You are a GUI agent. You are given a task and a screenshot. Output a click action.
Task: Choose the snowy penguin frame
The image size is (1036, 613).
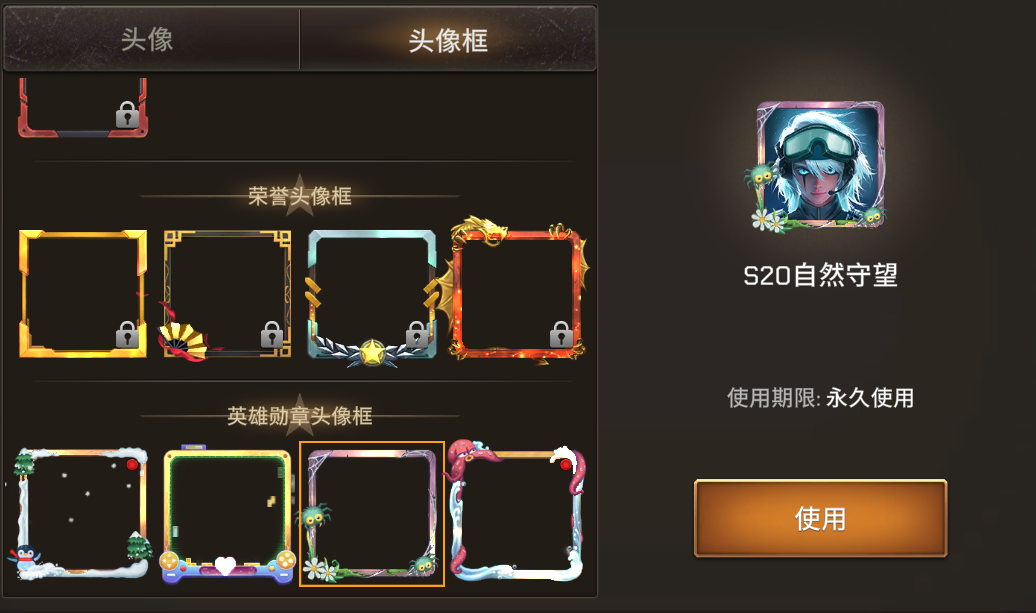81,514
